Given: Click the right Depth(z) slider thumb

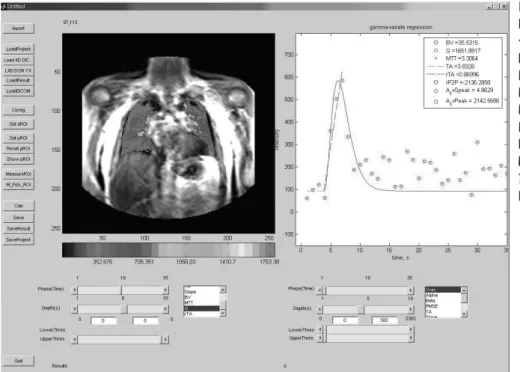Looking at the screenshot, I should 361,309.
